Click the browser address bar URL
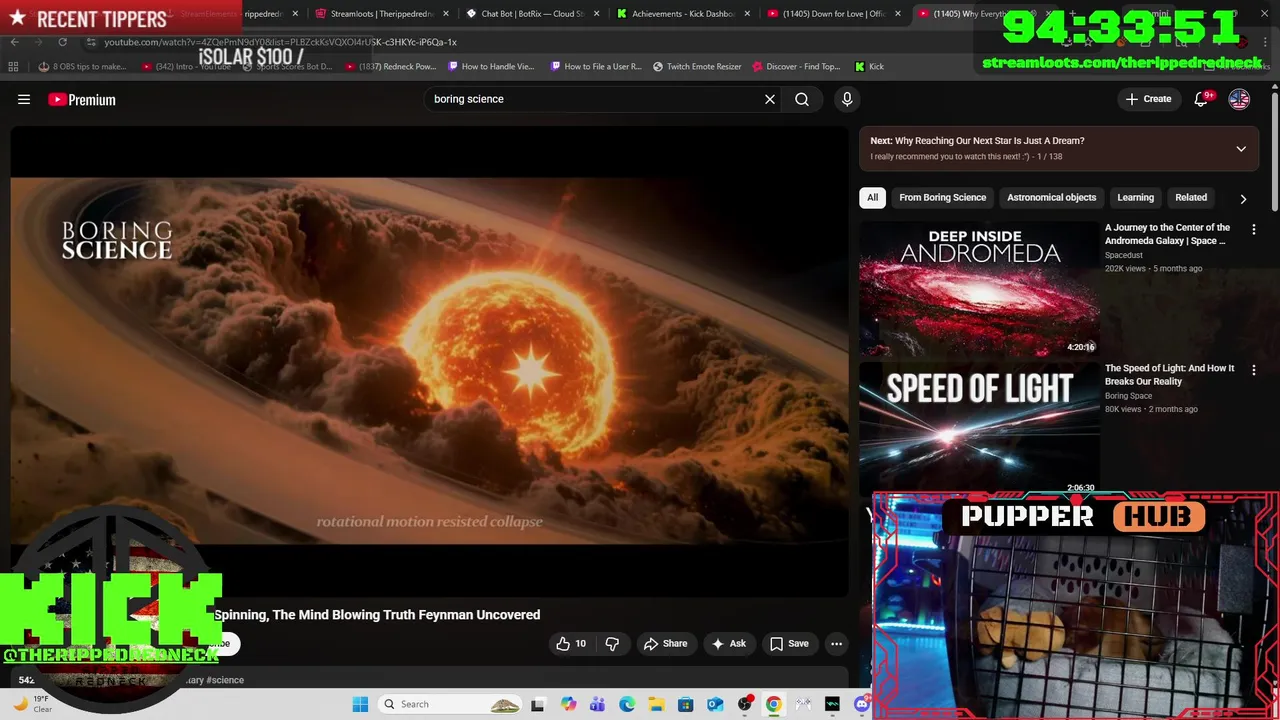Viewport: 1280px width, 720px height. pos(280,42)
